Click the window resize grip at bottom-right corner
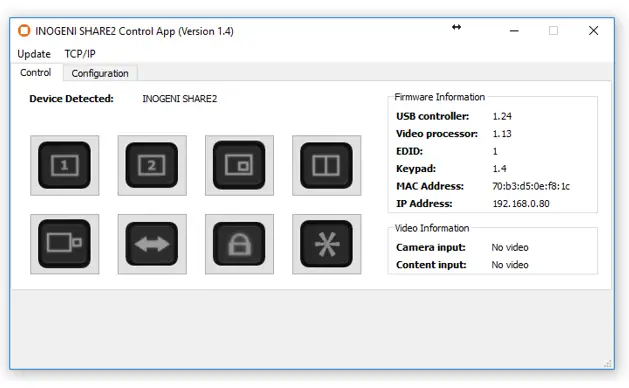Screen dimensions: 629x388 click(608, 364)
